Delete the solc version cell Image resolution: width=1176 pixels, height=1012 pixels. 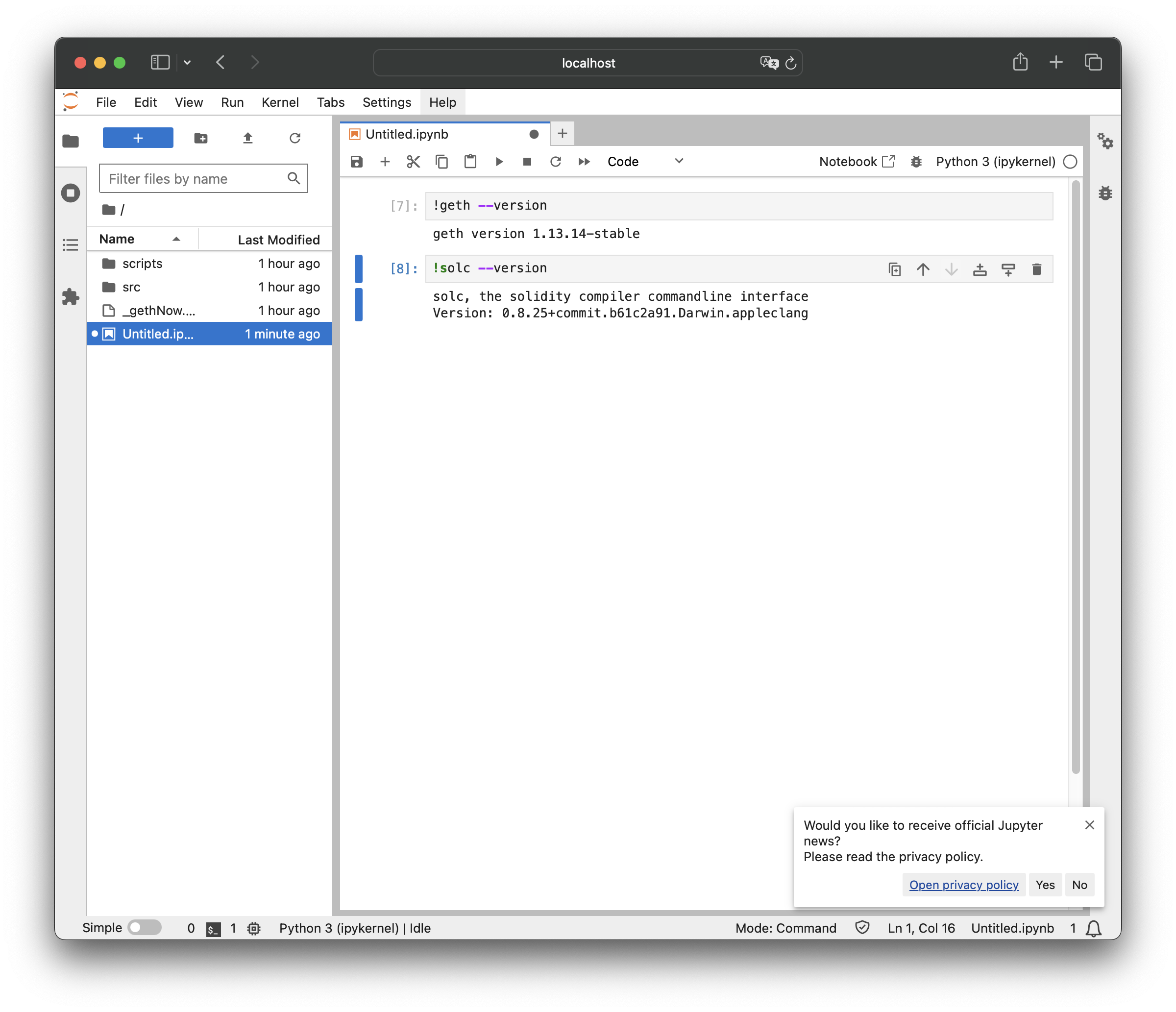coord(1036,269)
